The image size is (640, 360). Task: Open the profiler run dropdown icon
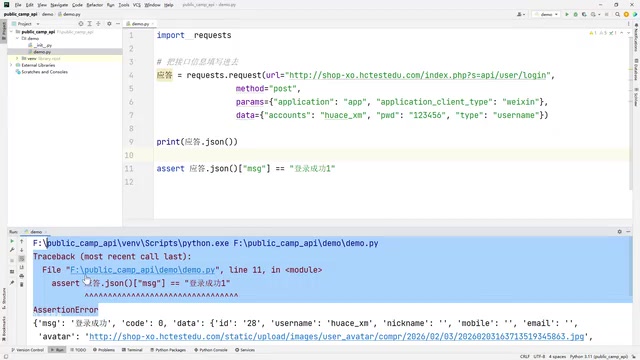[594, 14]
